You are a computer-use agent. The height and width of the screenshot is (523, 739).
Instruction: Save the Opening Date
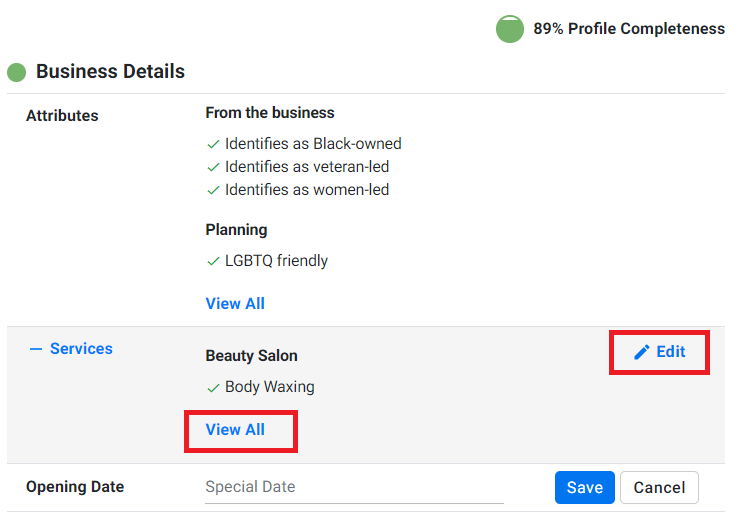point(584,488)
